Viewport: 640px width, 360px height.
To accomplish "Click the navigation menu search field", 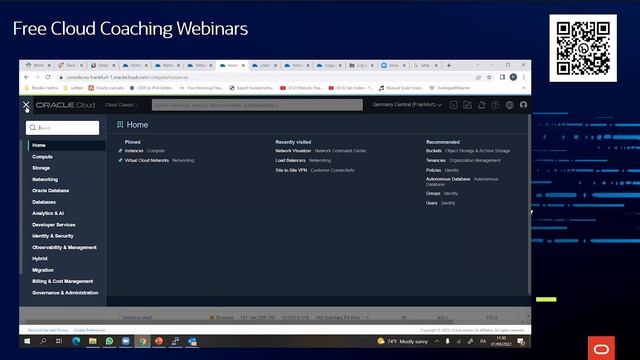I will click(62, 128).
